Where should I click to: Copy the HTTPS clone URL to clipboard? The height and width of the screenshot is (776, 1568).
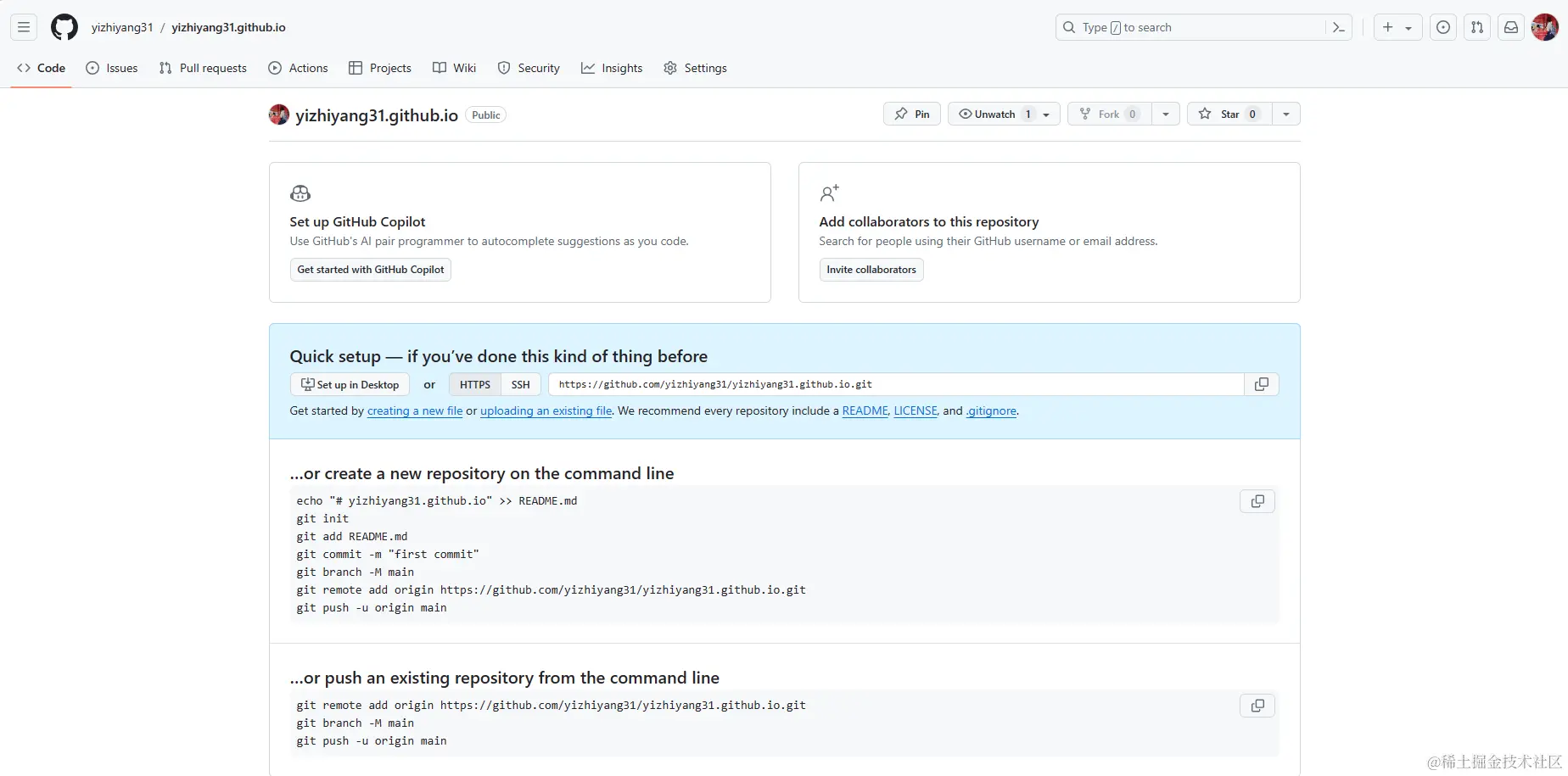[x=1262, y=384]
